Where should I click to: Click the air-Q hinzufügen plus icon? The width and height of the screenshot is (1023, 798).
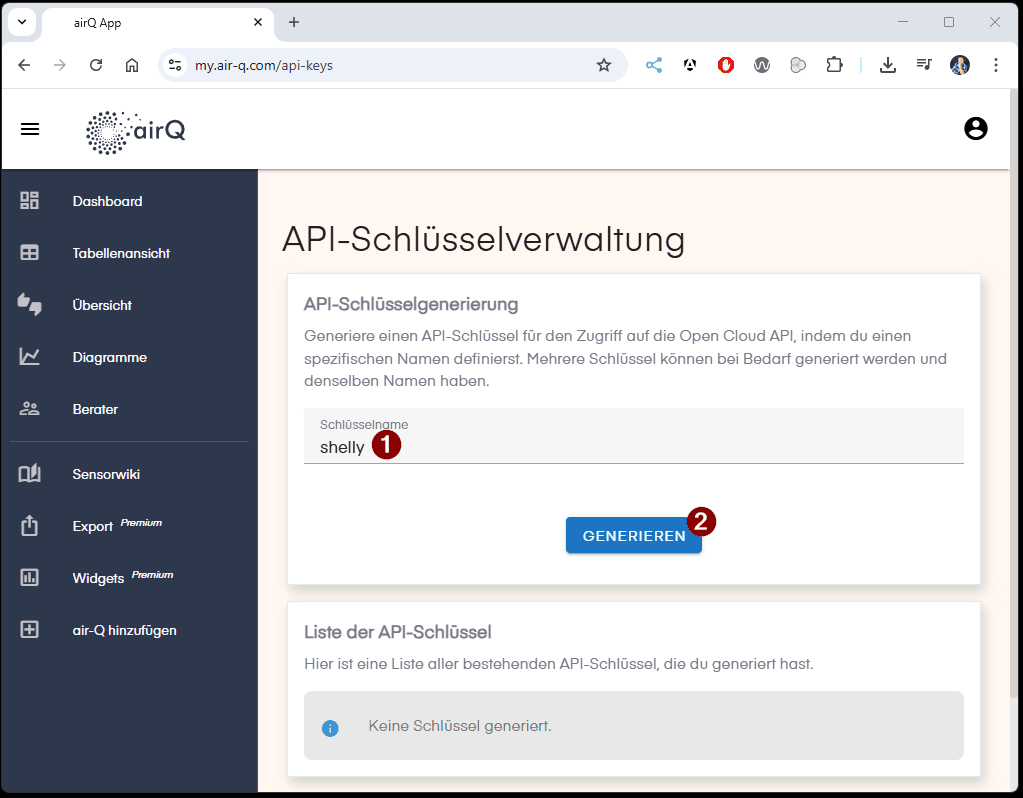pos(30,630)
